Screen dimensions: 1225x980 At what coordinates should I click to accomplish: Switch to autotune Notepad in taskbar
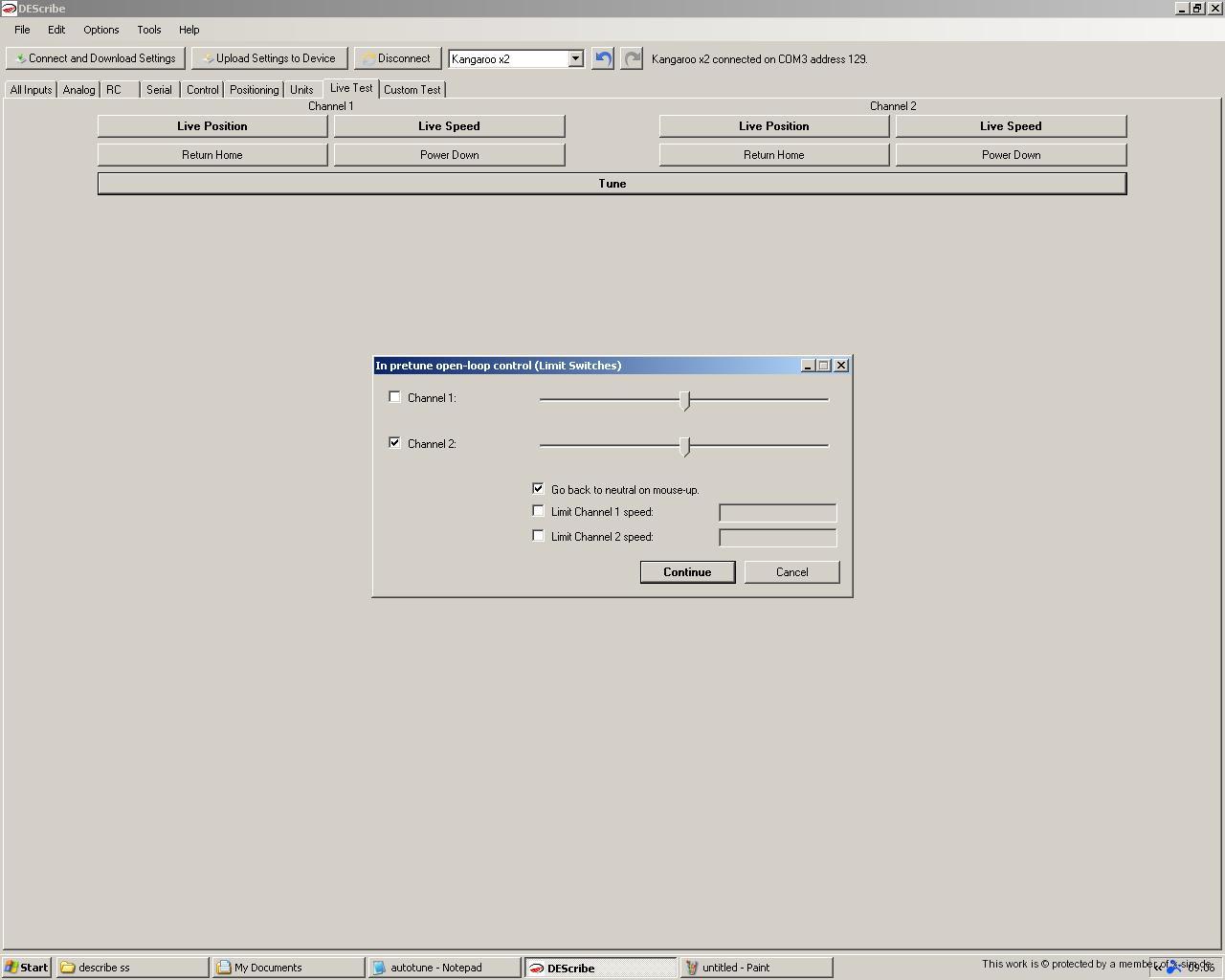443,968
